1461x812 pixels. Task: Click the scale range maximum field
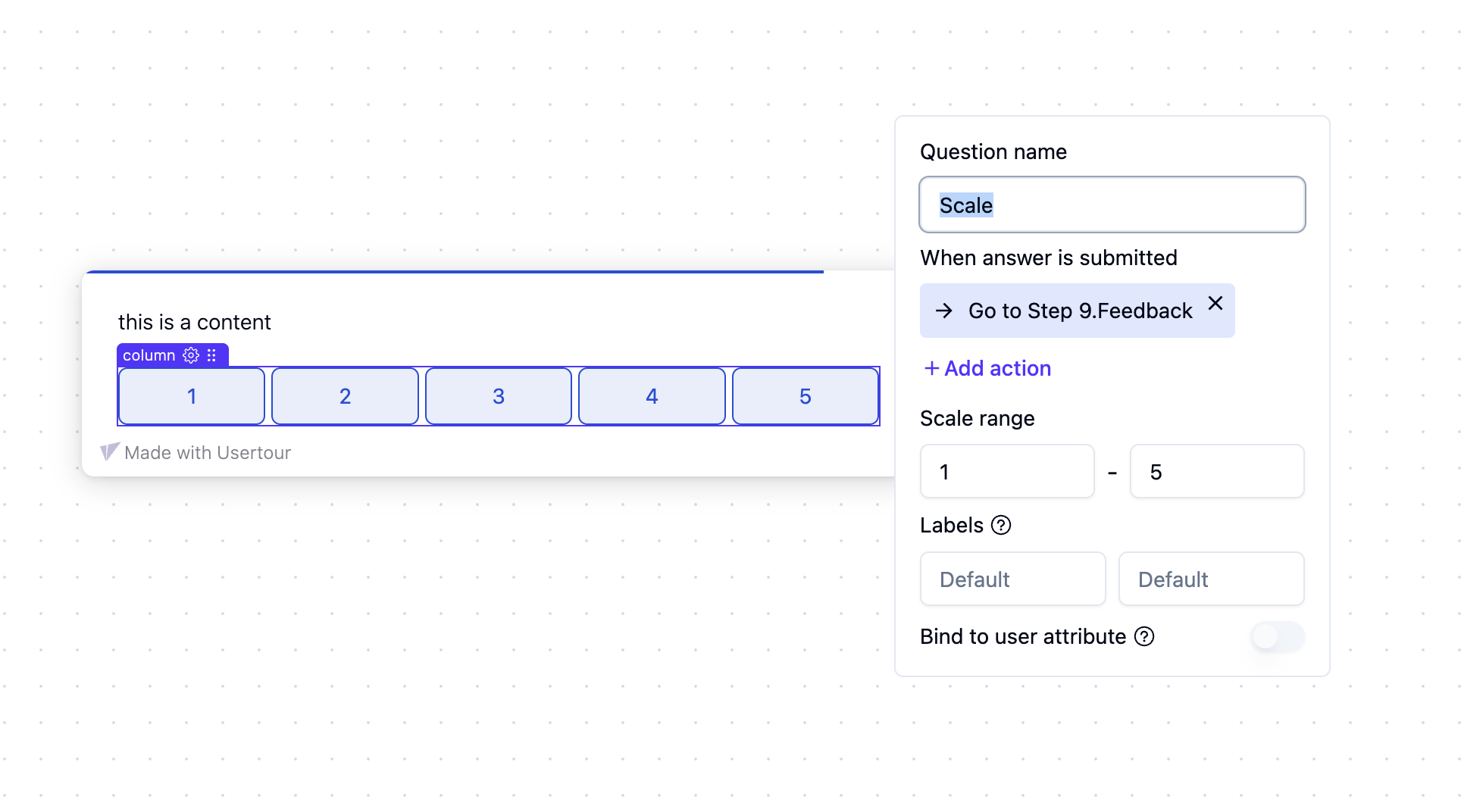pyautogui.click(x=1217, y=471)
